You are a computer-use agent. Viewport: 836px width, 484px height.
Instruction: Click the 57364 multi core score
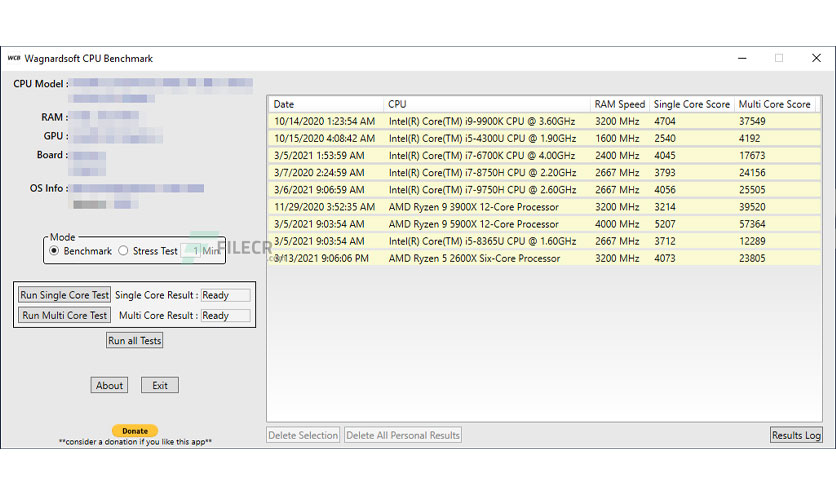point(752,224)
